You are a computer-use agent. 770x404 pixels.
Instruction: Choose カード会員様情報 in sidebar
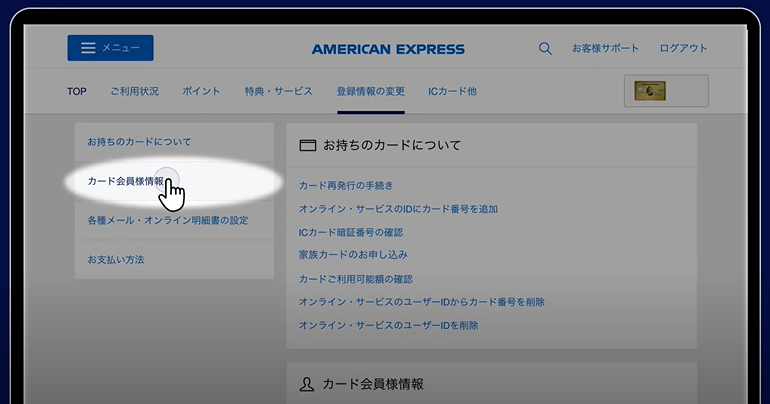click(126, 182)
